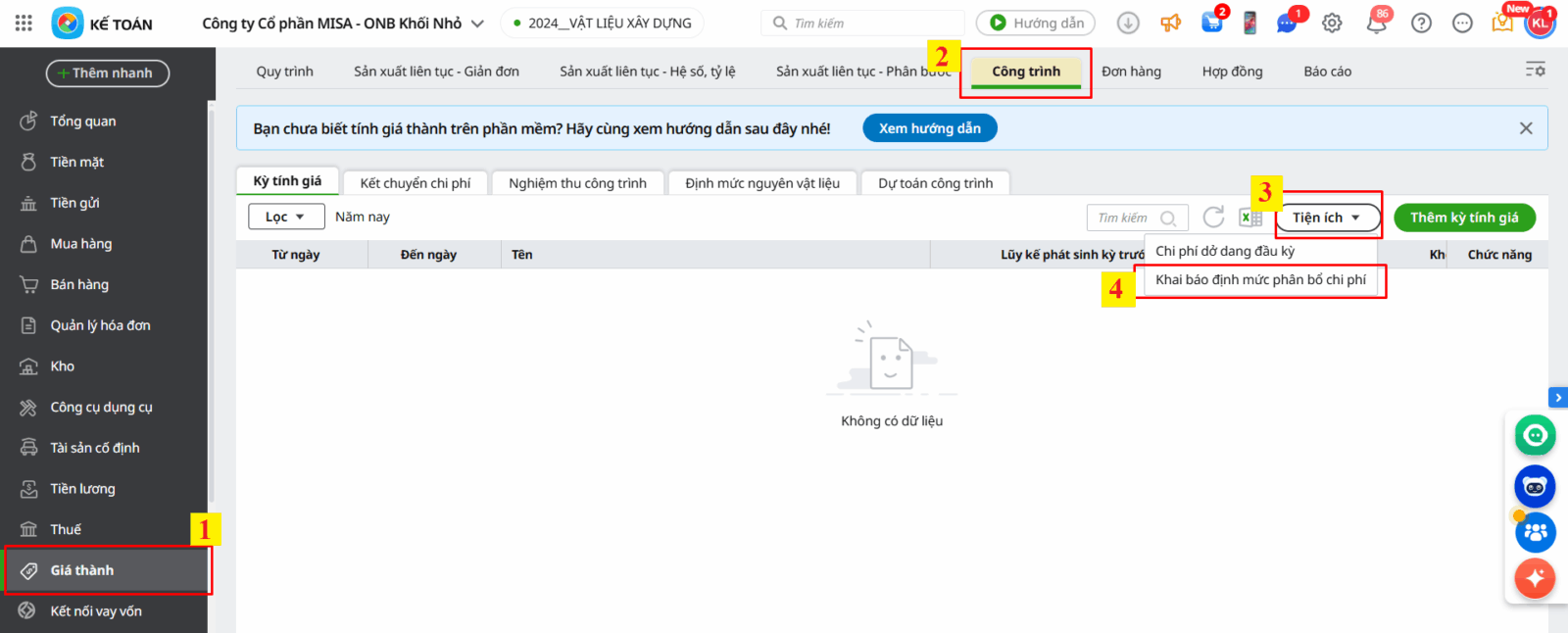1568x633 pixels.
Task: Open the new features lightbulb icon
Action: (1502, 23)
